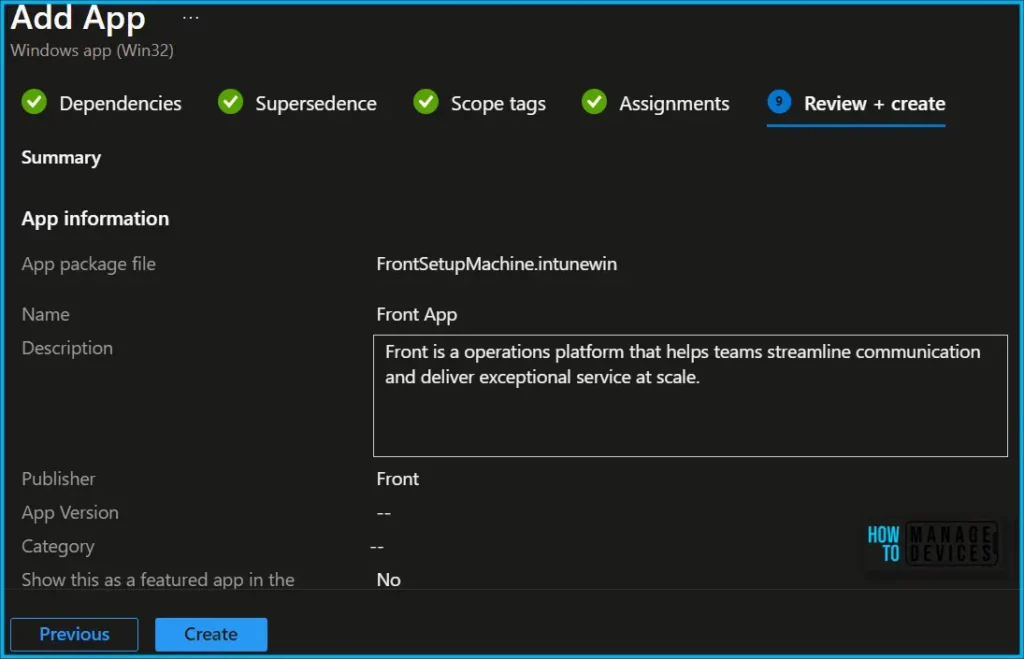The height and width of the screenshot is (659, 1024).
Task: Click the Description field label
Action: coord(67,348)
